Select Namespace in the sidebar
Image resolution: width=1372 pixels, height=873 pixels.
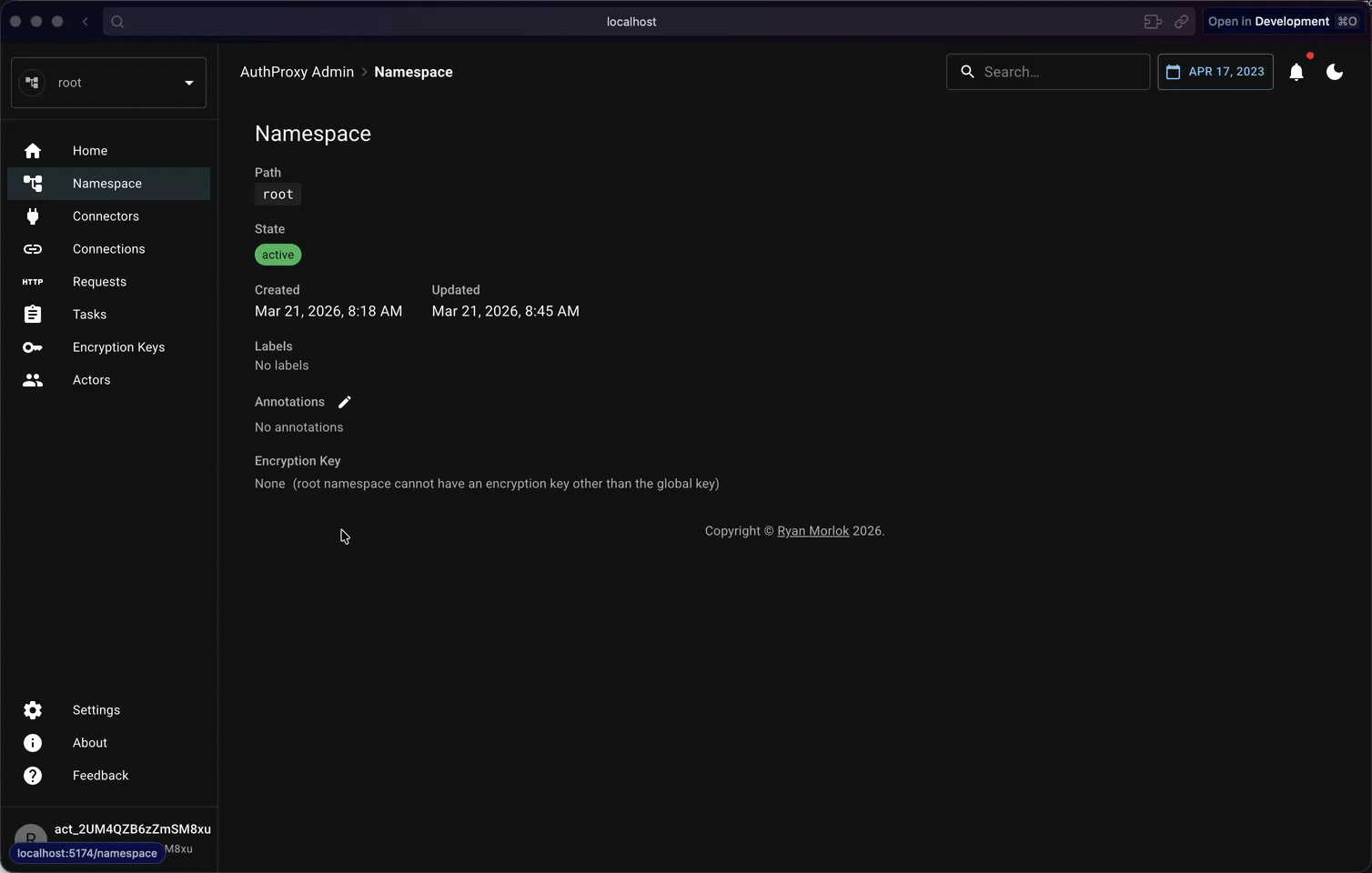(108, 184)
